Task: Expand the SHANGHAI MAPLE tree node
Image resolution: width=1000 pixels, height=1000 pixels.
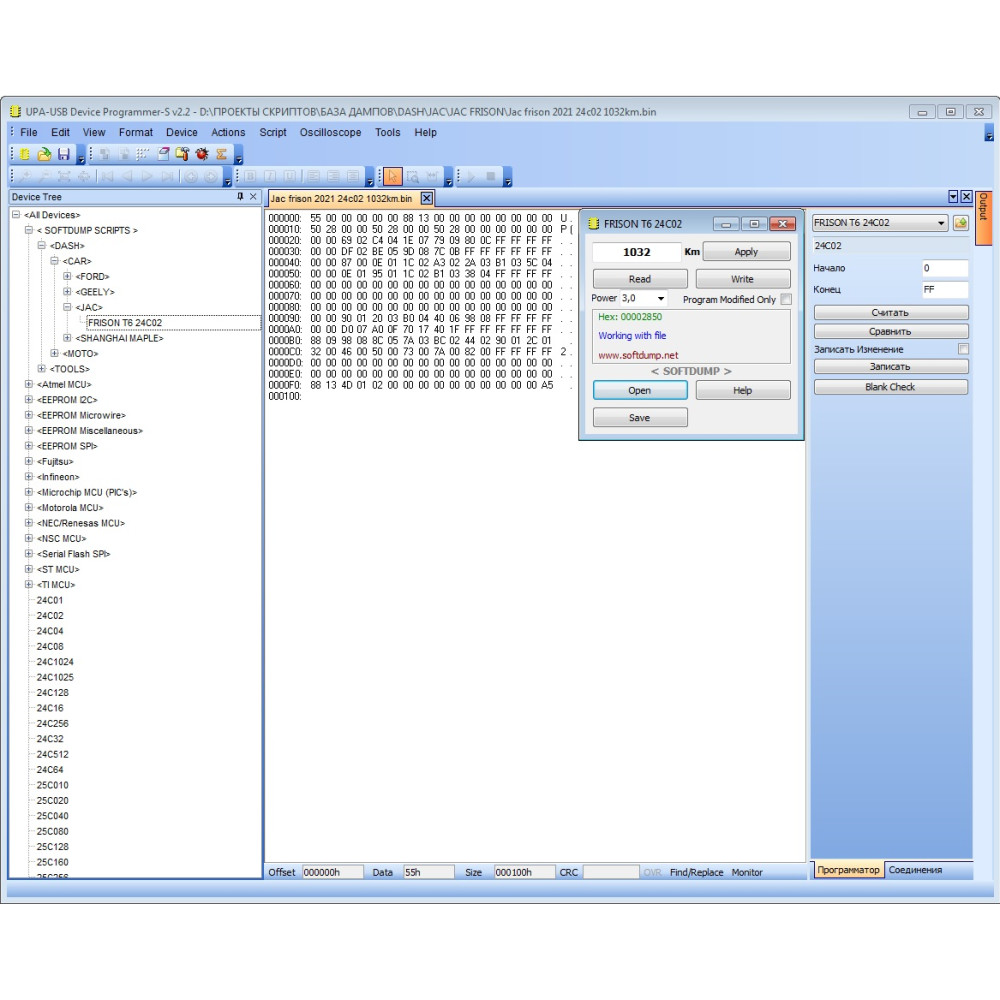Action: click(67, 338)
